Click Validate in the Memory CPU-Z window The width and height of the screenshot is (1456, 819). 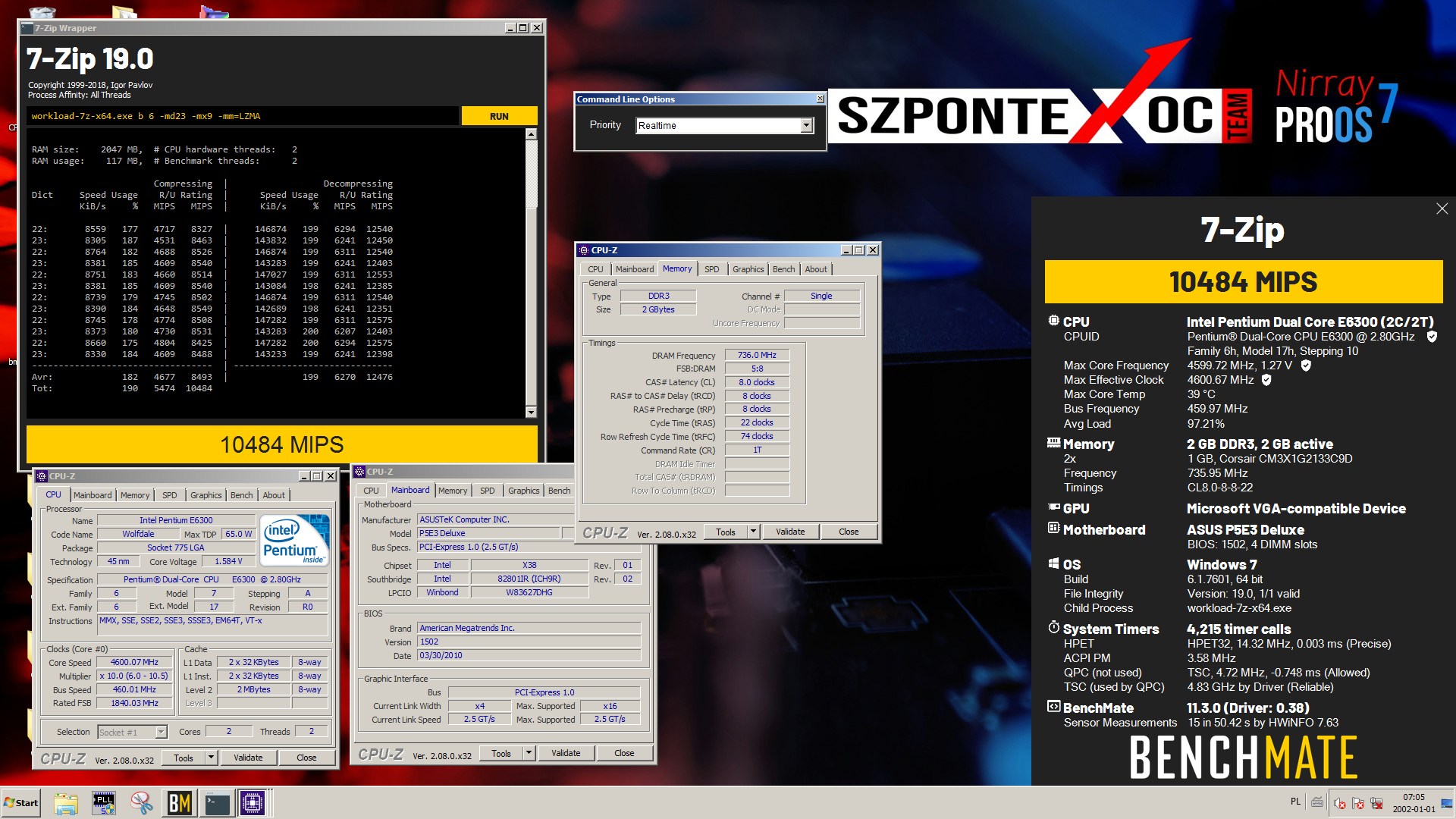coord(790,532)
